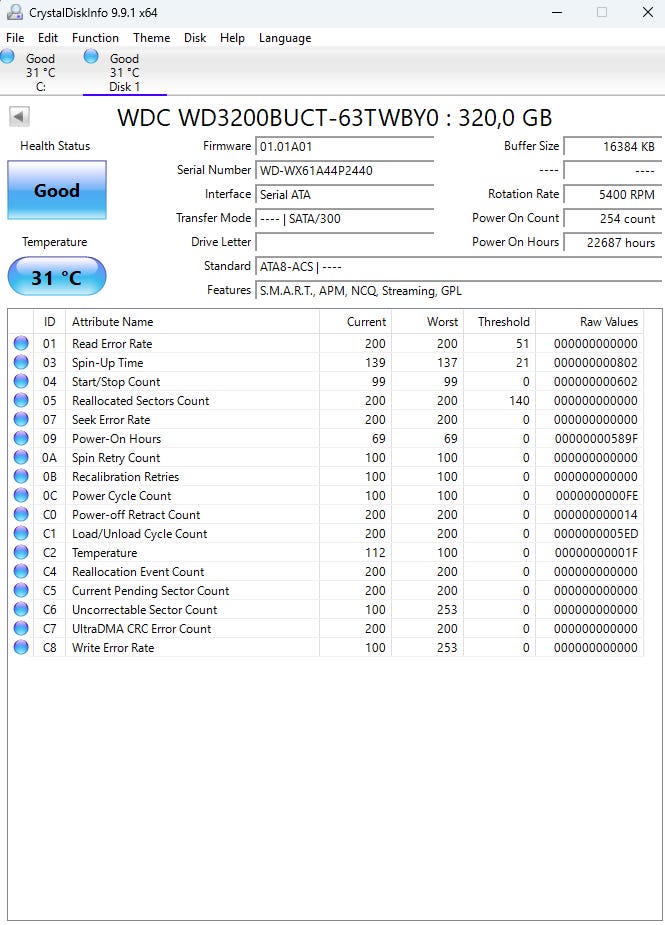This screenshot has width=665, height=925.
Task: Click Spin-Up Time worst value 137
Action: [447, 362]
